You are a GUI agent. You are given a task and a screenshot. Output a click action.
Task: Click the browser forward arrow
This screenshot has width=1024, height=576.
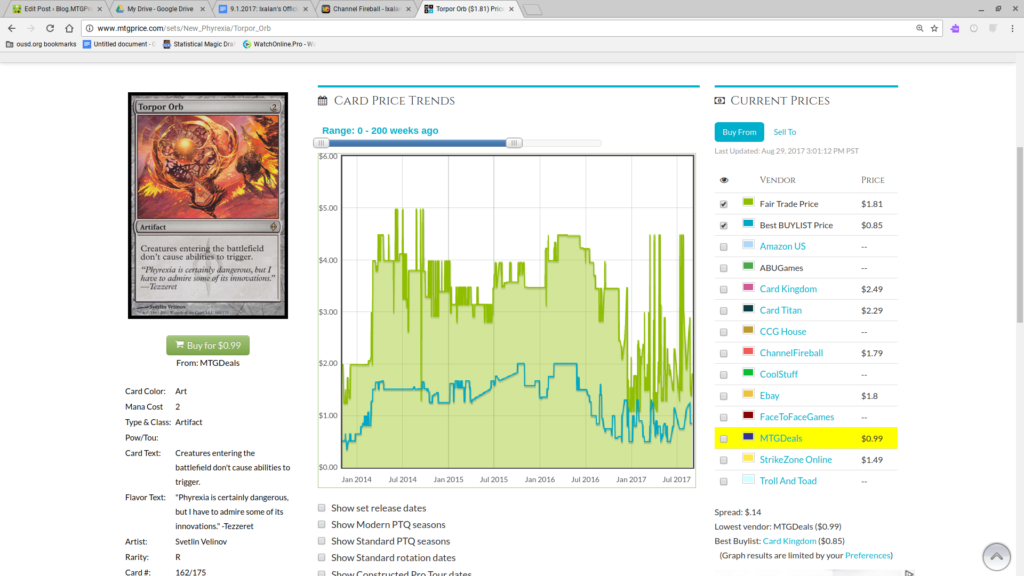(x=31, y=28)
